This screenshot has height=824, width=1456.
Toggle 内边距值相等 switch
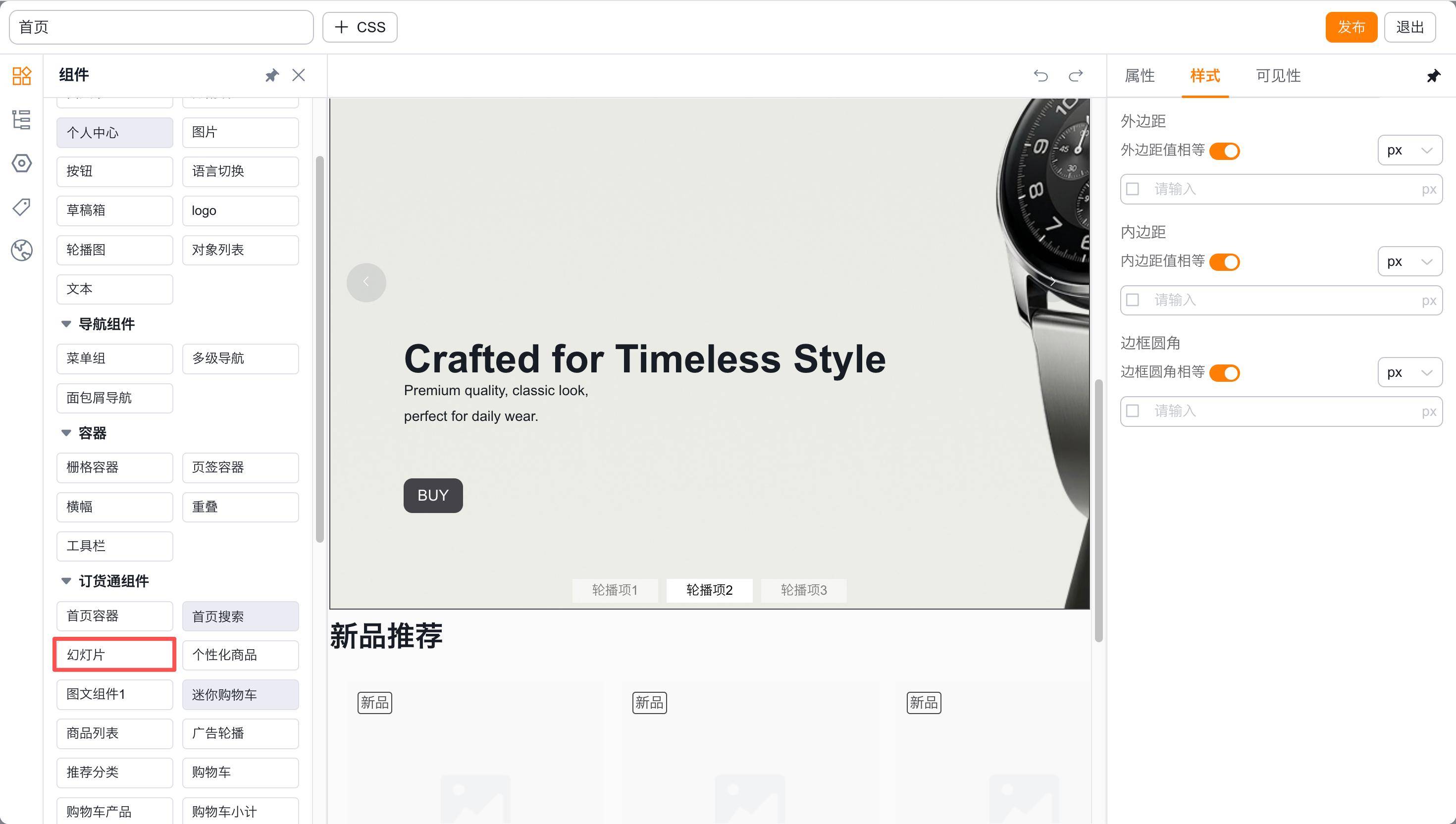pyautogui.click(x=1224, y=262)
